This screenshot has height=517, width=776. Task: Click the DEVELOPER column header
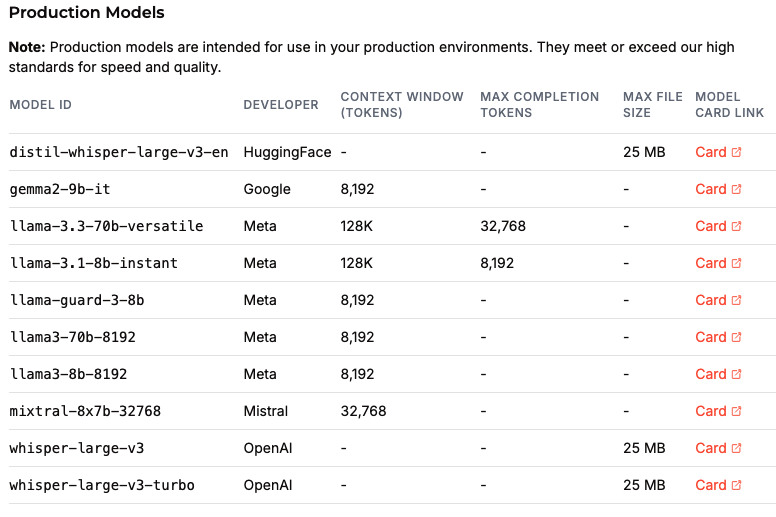click(x=281, y=105)
